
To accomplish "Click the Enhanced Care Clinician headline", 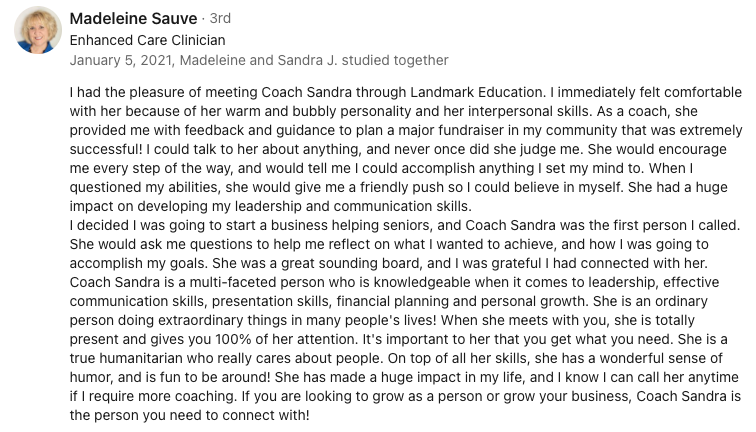I will pos(148,40).
